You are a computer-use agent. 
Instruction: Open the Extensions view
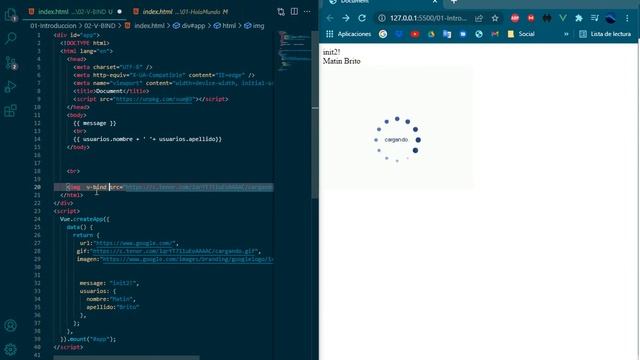click(x=10, y=111)
